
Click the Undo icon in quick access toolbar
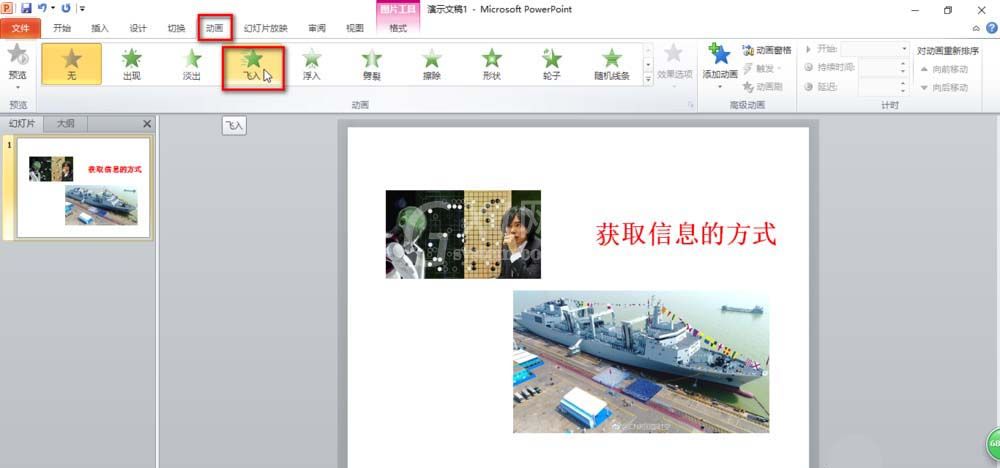pyautogui.click(x=42, y=8)
